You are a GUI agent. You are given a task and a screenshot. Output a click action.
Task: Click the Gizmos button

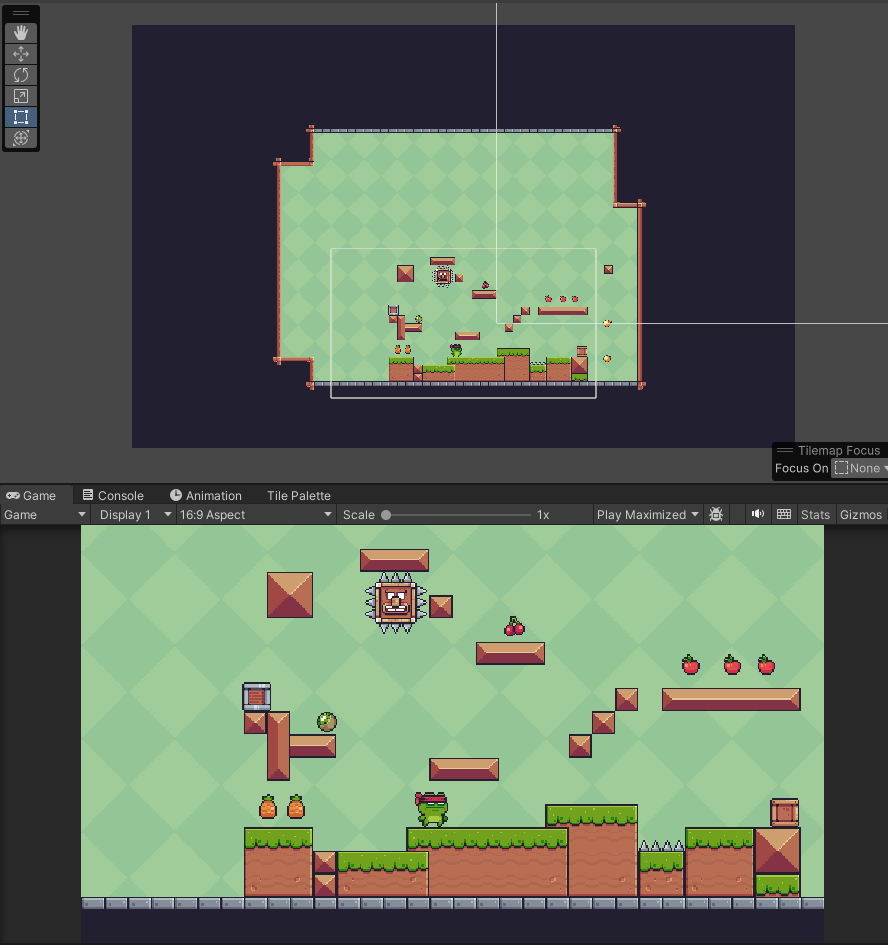click(860, 515)
